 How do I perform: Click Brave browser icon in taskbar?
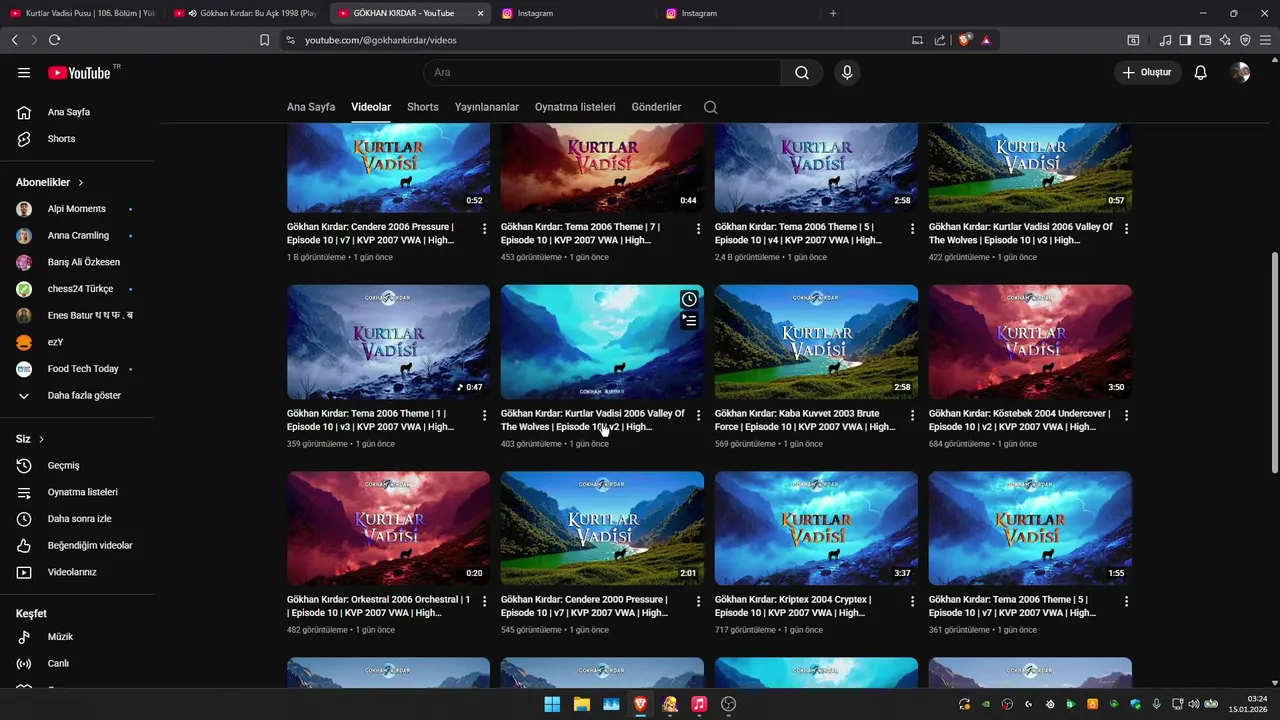pyautogui.click(x=640, y=704)
